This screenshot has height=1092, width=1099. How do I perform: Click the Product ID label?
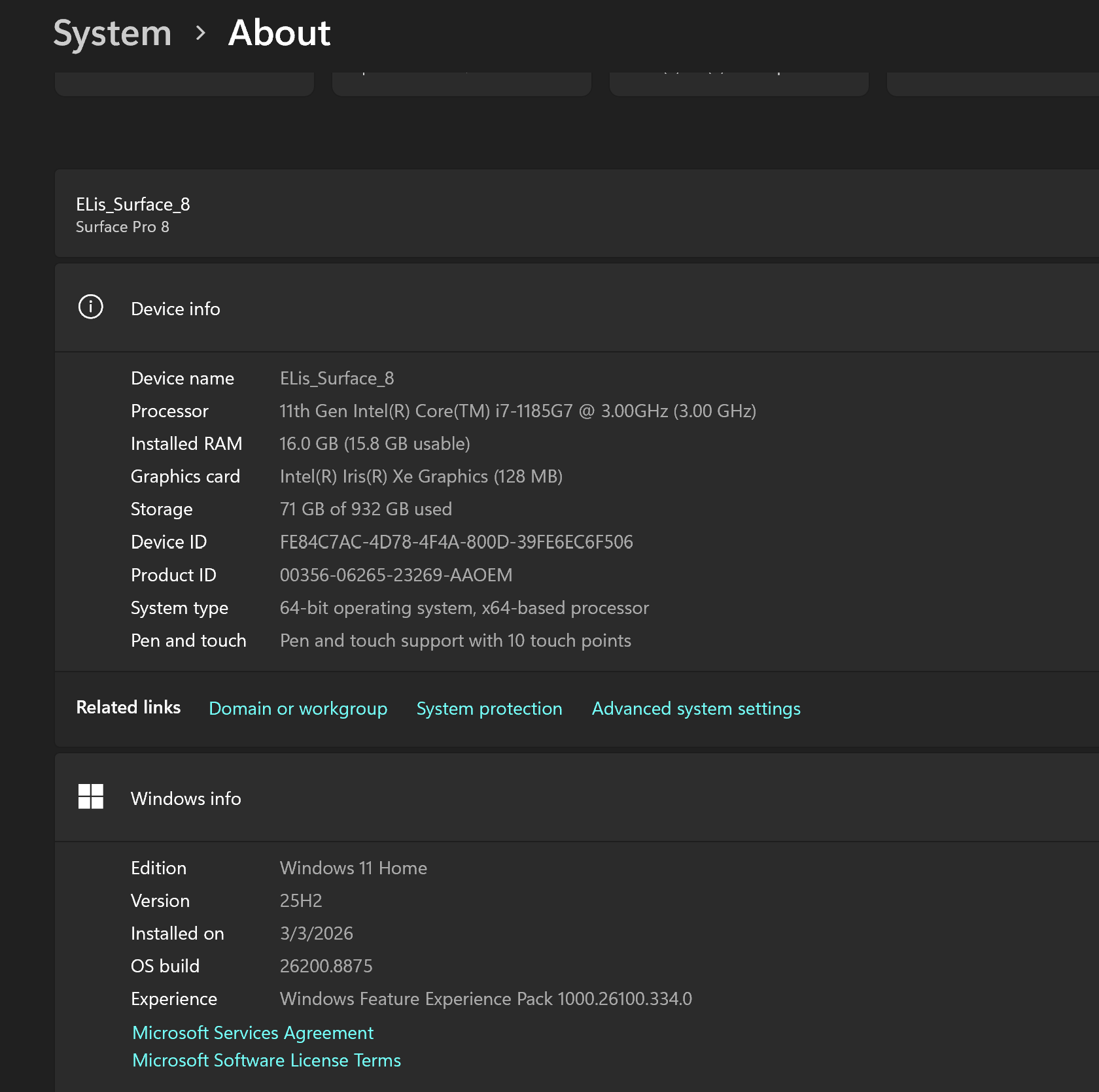[173, 575]
